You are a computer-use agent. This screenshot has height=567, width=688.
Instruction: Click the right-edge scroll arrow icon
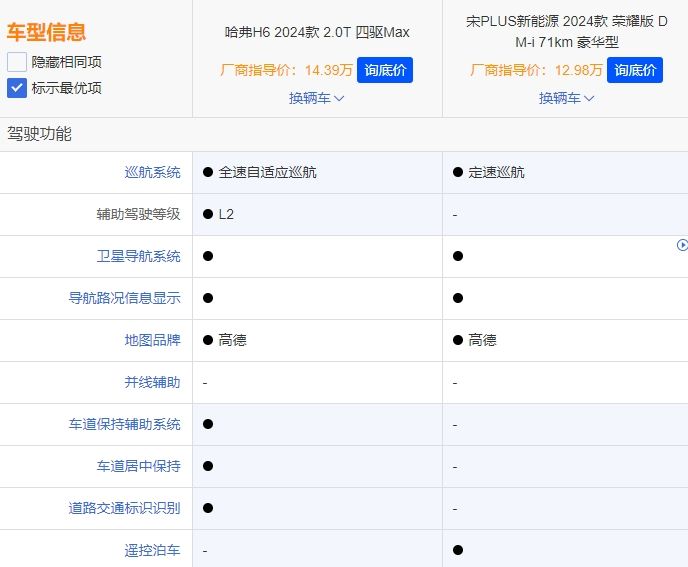682,245
